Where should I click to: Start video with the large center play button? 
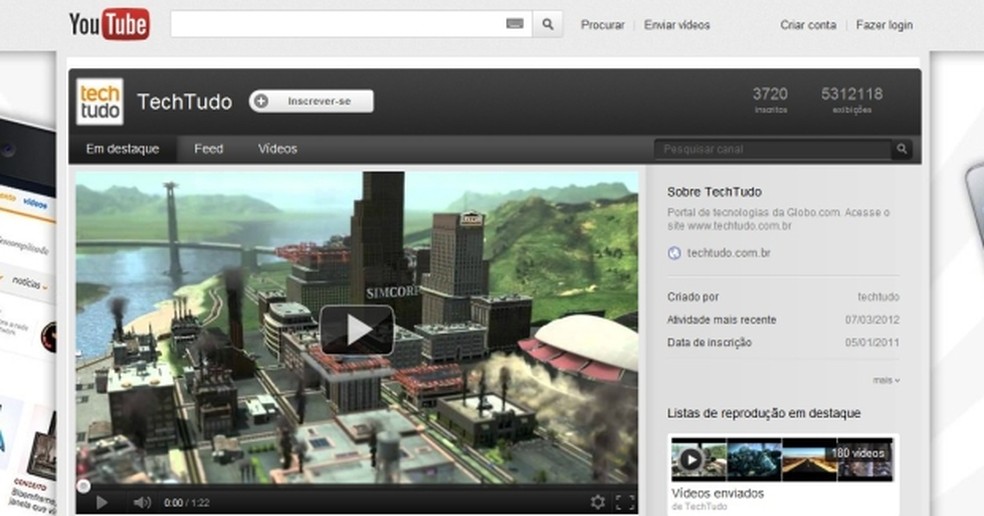[357, 330]
